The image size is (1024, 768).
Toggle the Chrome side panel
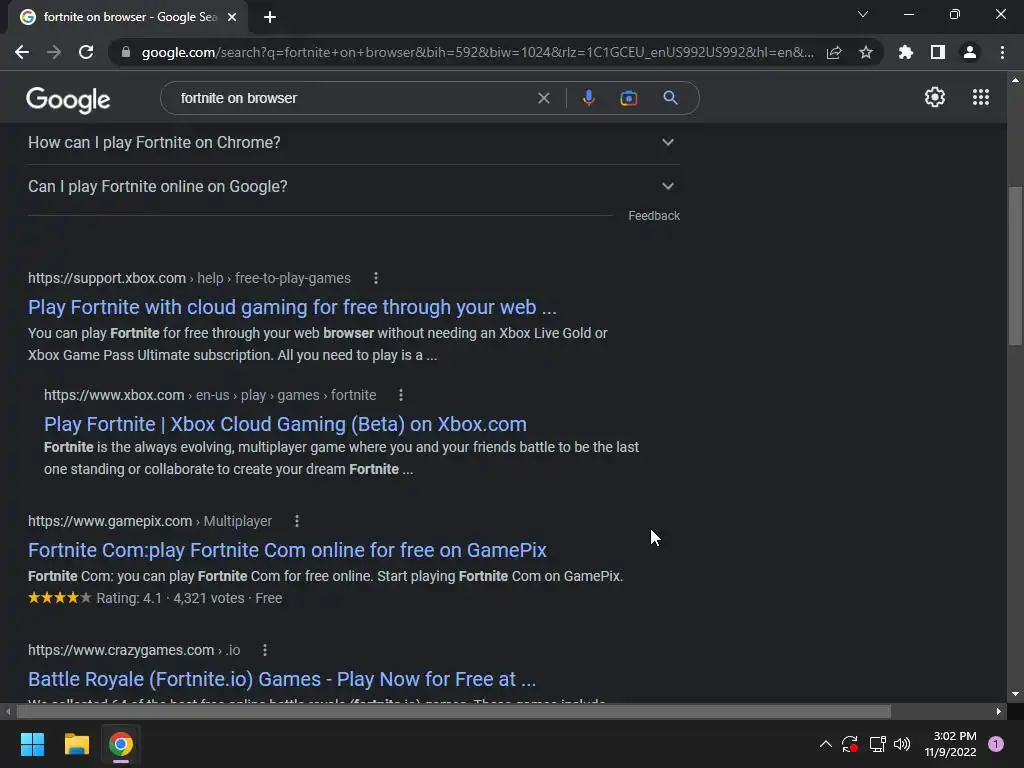tap(938, 52)
